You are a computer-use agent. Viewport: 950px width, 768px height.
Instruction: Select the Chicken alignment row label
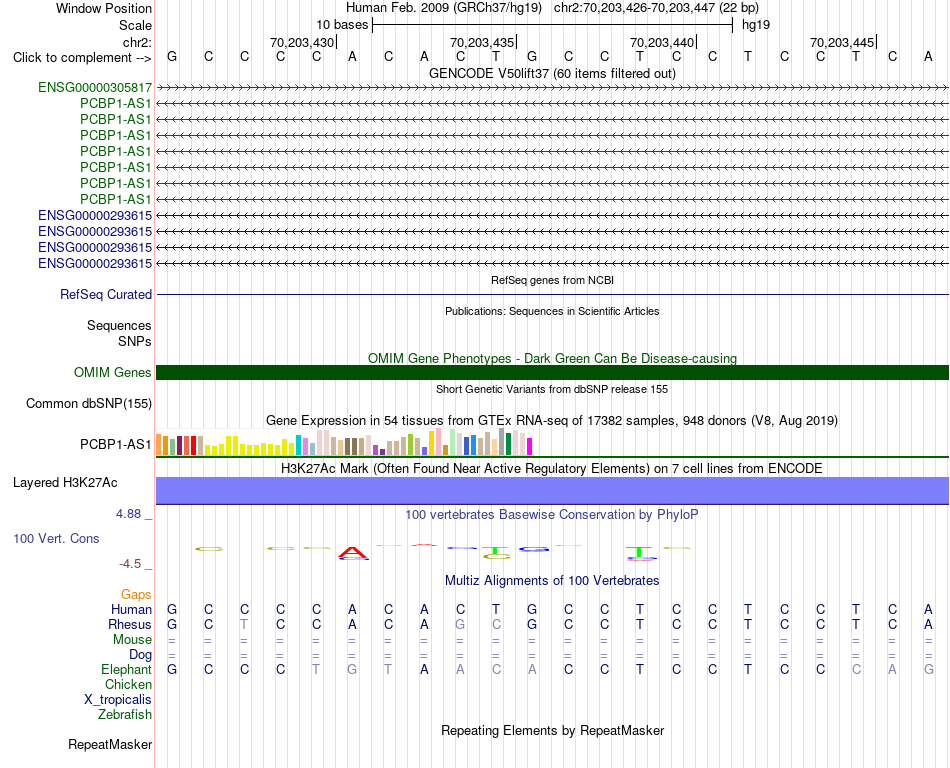(128, 684)
